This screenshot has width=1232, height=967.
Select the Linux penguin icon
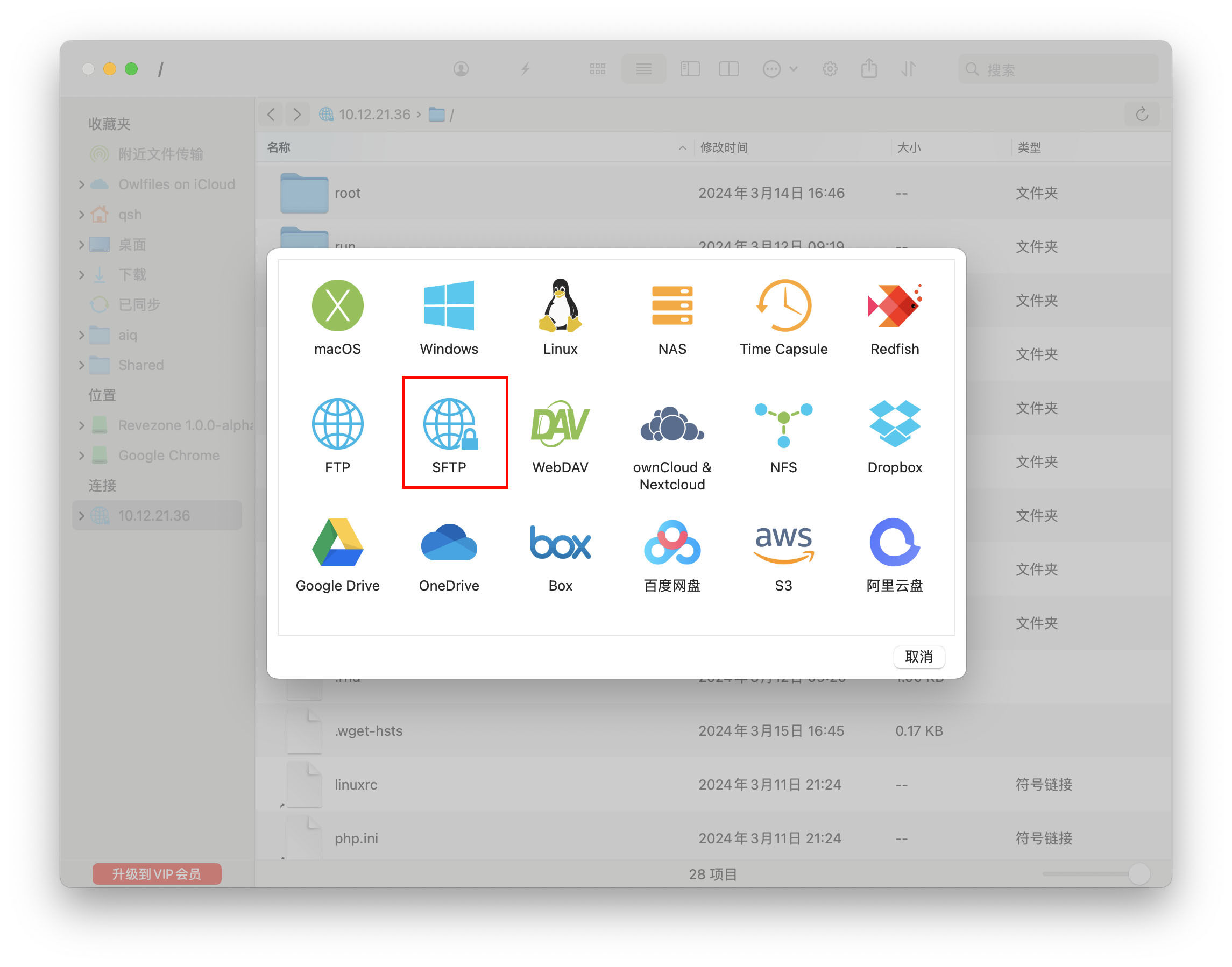tap(560, 305)
